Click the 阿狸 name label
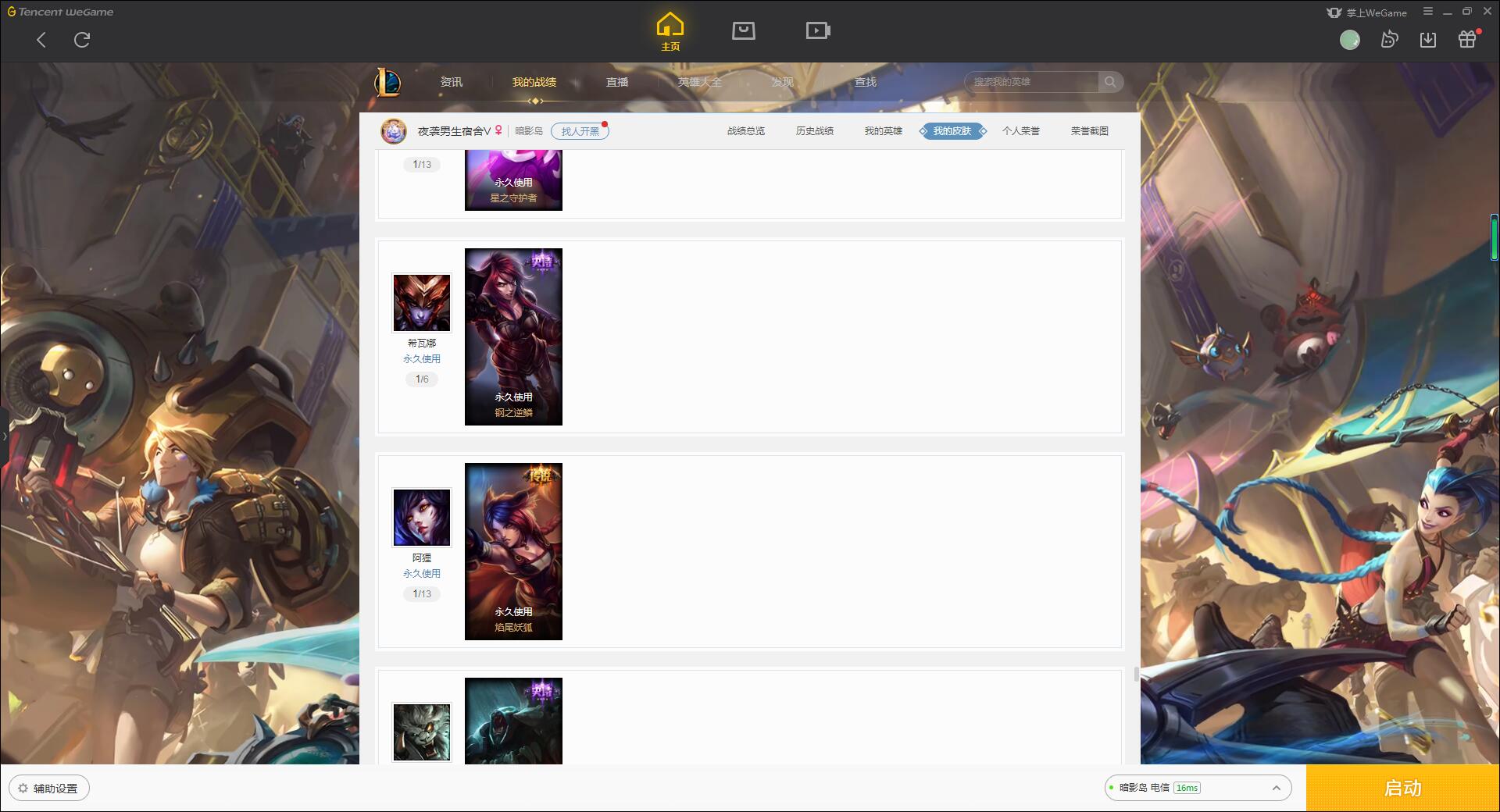 pyautogui.click(x=422, y=558)
